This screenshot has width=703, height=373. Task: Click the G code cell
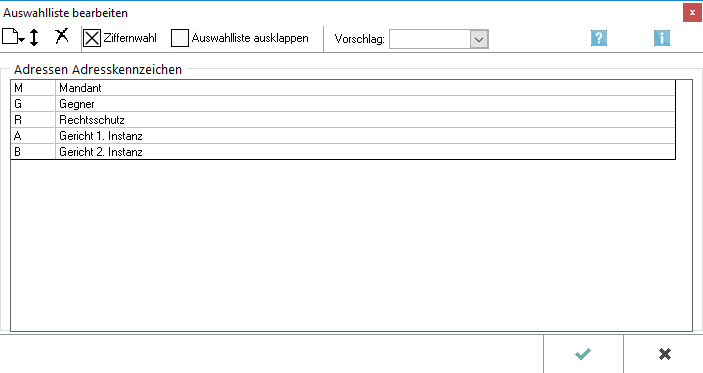[x=33, y=104]
